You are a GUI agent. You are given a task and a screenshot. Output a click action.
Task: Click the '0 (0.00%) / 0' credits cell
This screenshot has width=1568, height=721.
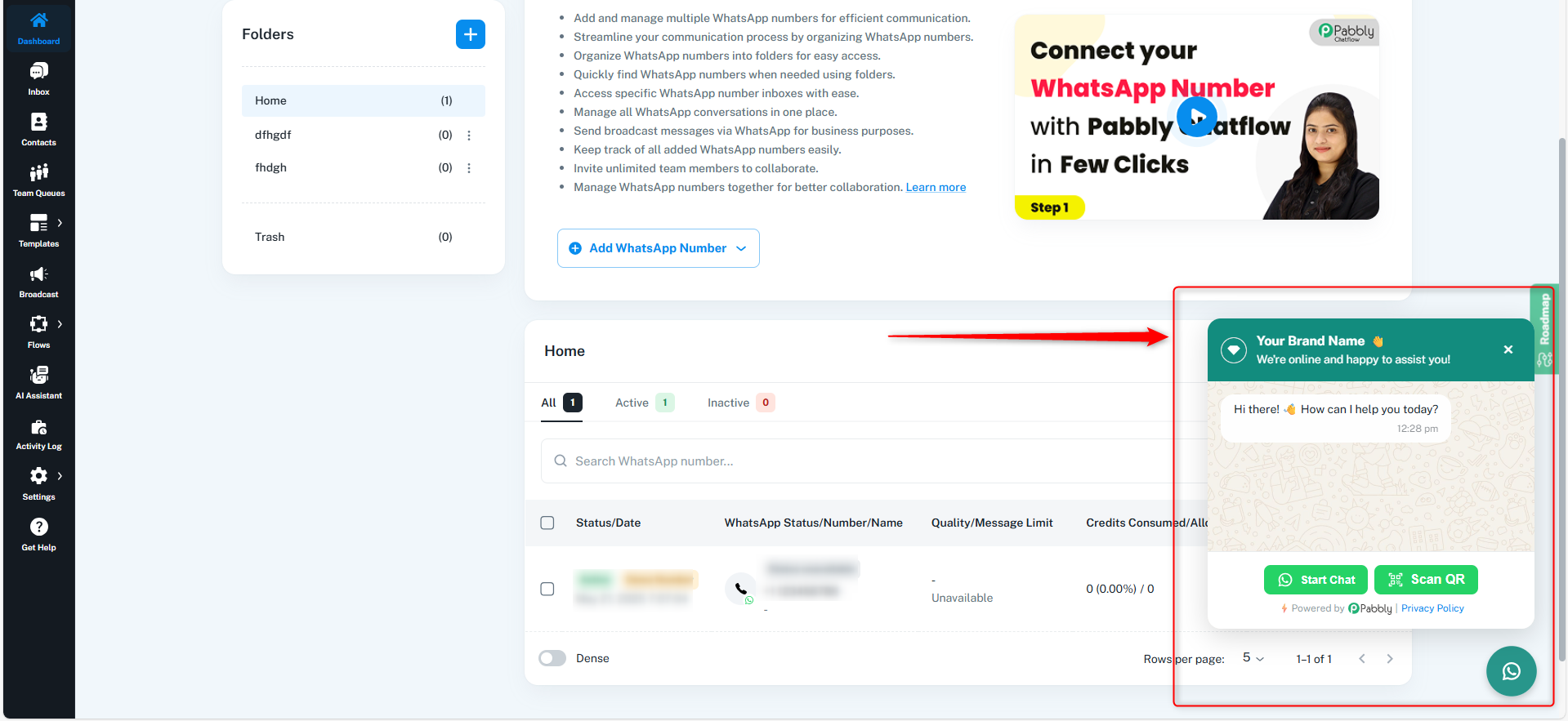click(1120, 589)
